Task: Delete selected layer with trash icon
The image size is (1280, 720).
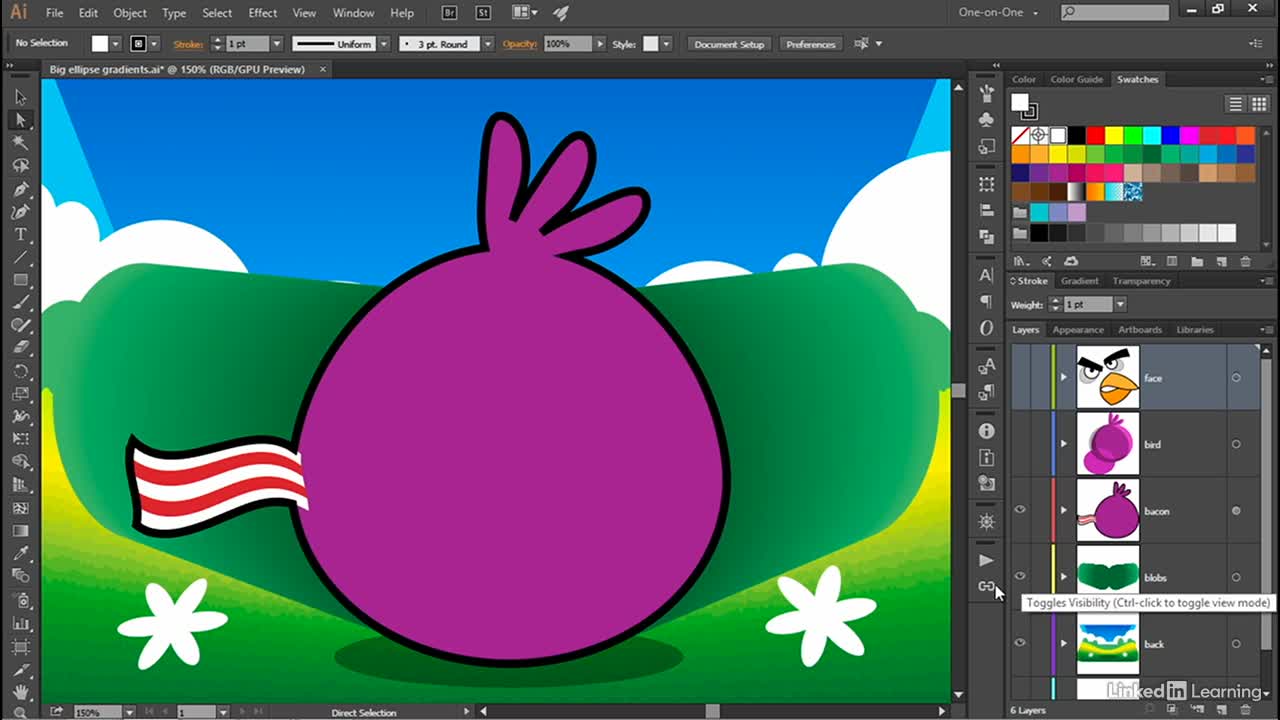Action: (x=1245, y=710)
